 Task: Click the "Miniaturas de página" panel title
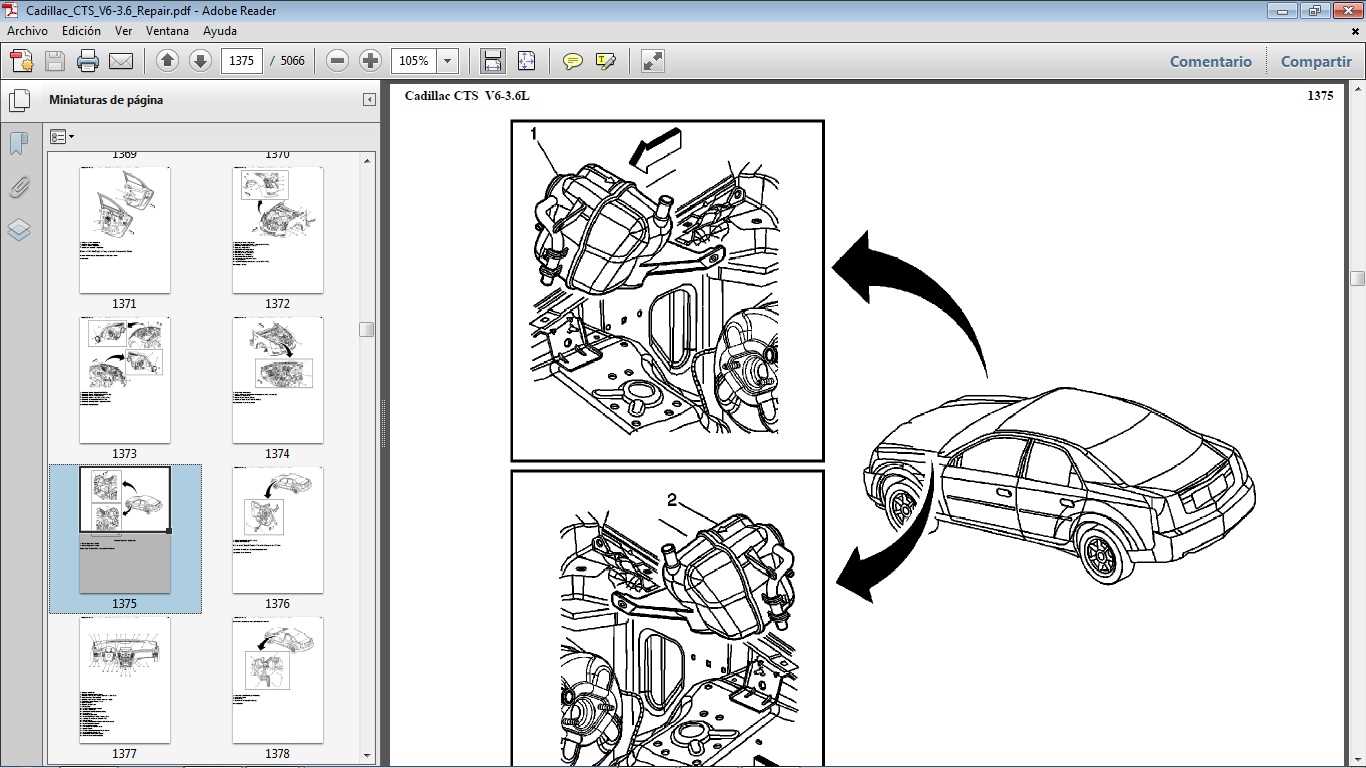click(x=106, y=100)
